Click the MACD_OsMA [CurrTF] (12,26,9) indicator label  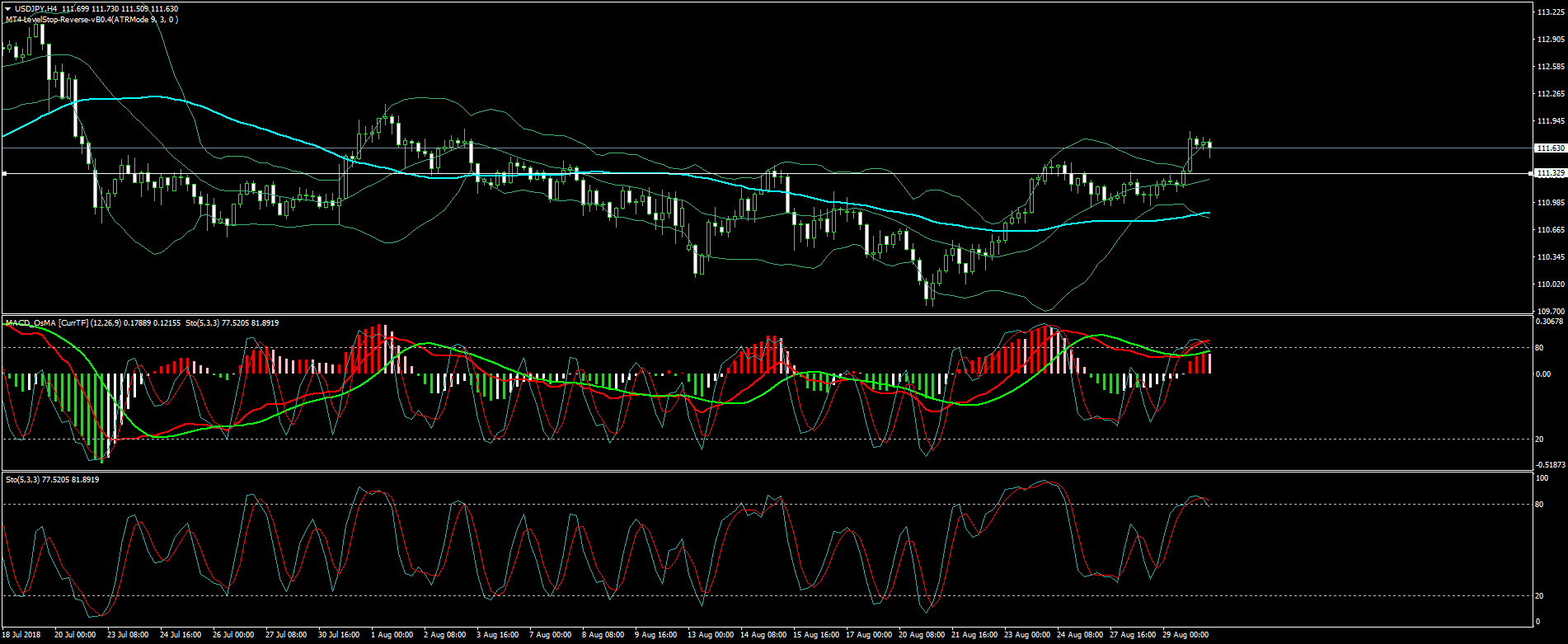[93, 323]
